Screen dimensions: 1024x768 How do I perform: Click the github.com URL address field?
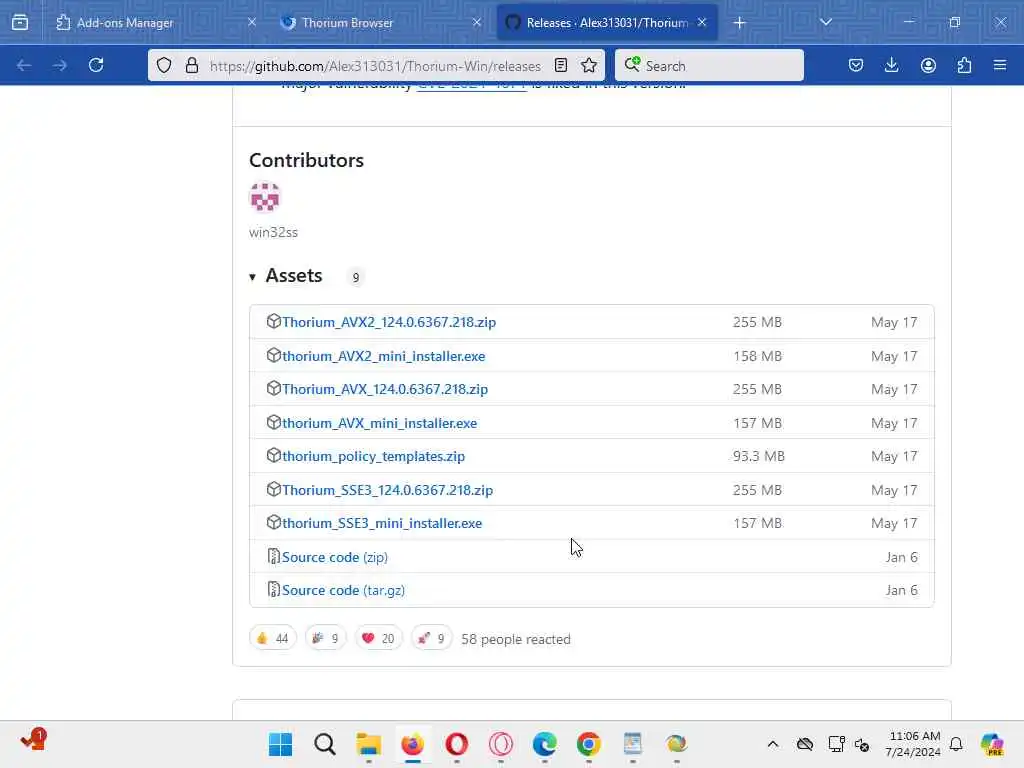(x=375, y=66)
